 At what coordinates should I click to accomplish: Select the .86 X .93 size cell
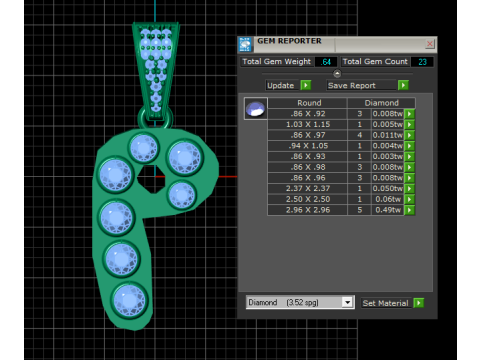point(308,156)
